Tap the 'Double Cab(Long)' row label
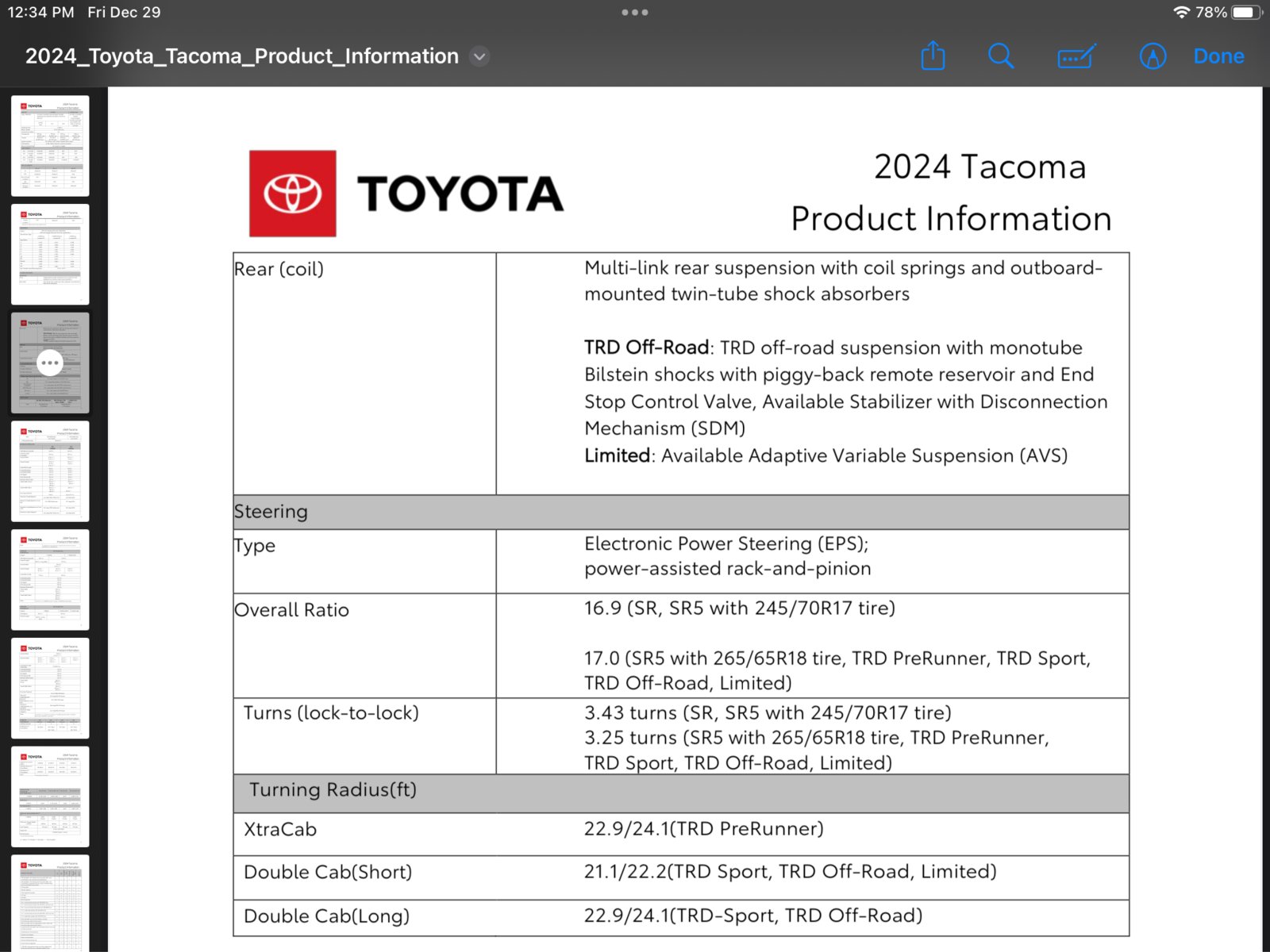Image resolution: width=1270 pixels, height=952 pixels. [x=326, y=916]
